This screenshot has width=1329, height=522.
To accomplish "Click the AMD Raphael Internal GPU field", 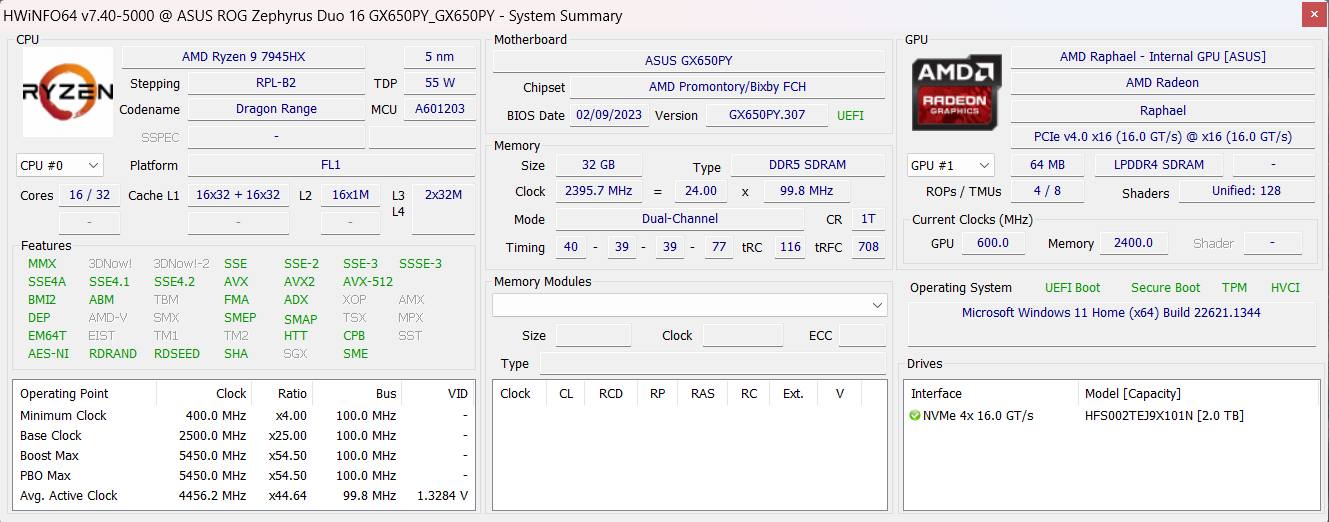I will [x=1163, y=57].
